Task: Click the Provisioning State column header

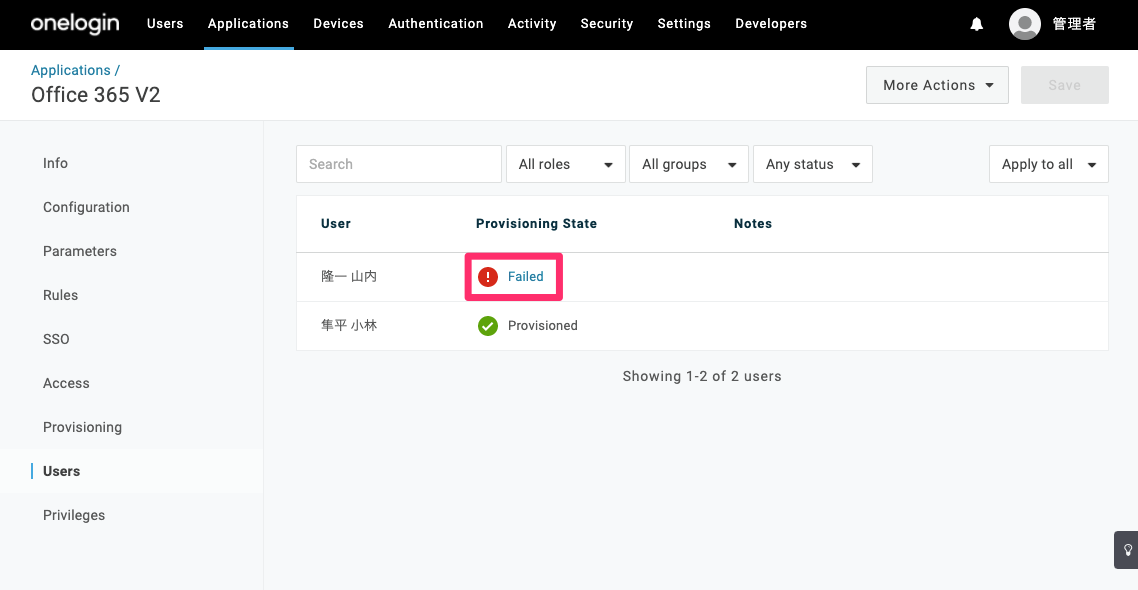Action: (x=536, y=224)
